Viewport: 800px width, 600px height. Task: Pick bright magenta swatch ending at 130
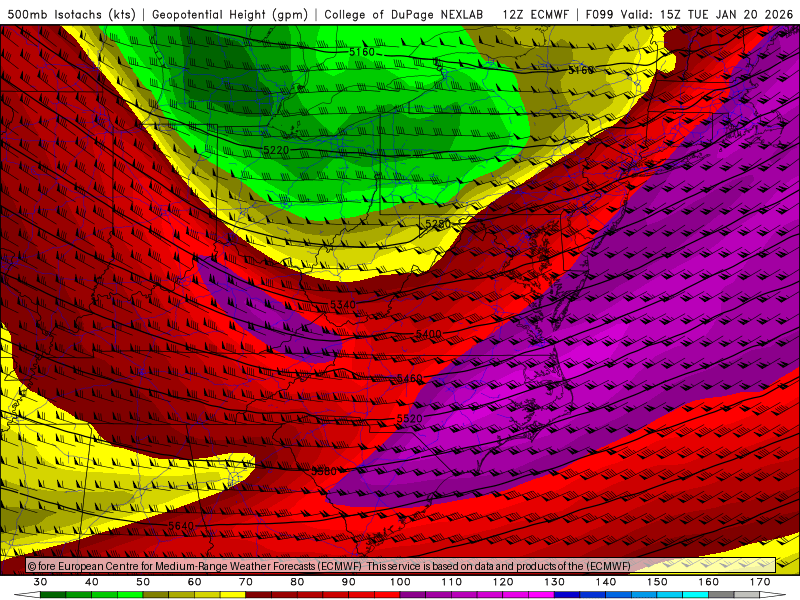click(541, 594)
